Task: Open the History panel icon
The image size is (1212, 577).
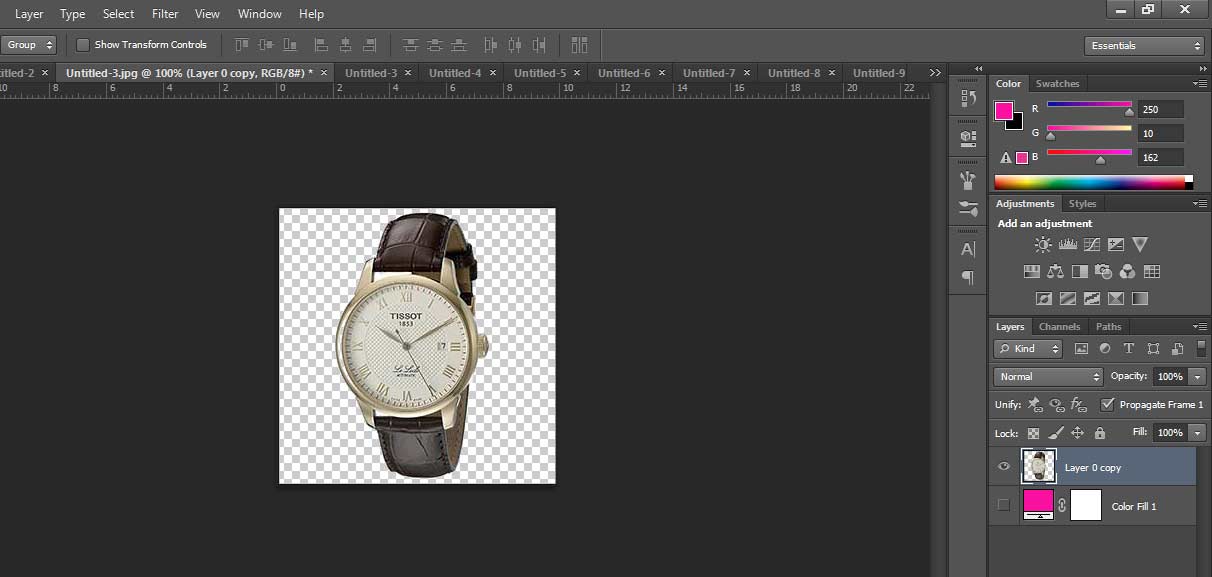Action: pyautogui.click(x=967, y=98)
